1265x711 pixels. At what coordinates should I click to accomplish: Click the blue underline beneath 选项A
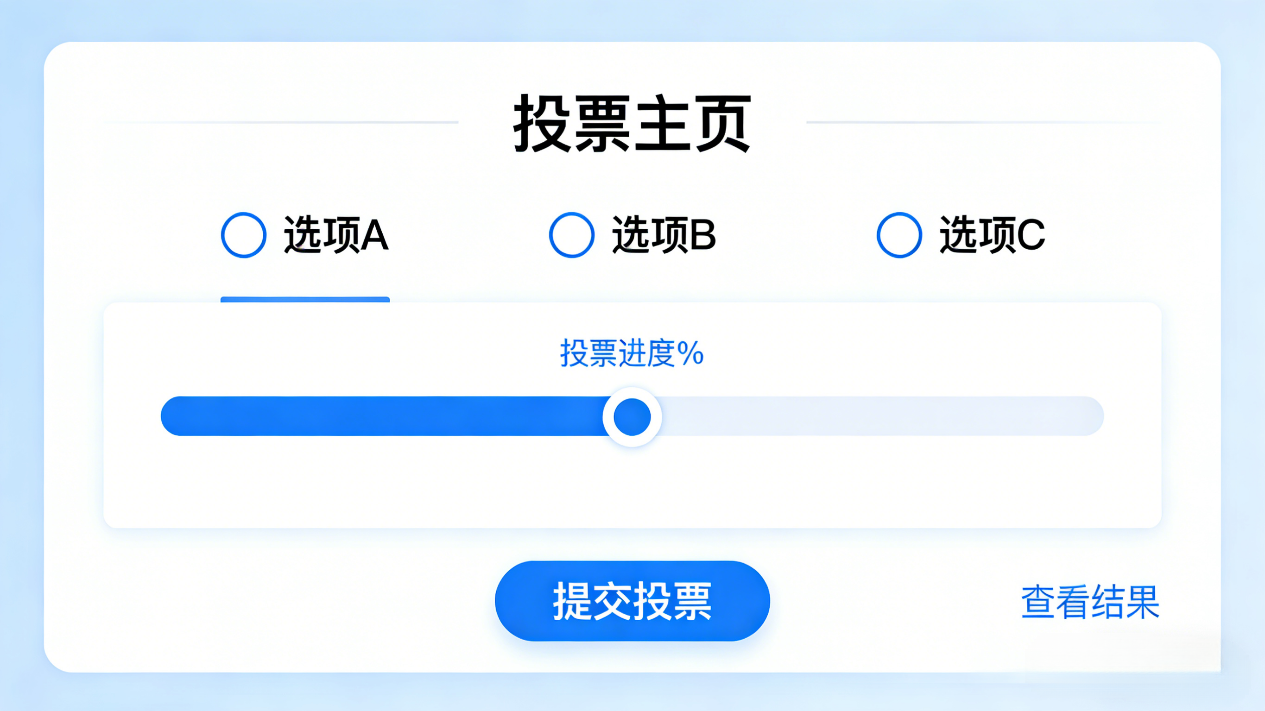[x=304, y=299]
